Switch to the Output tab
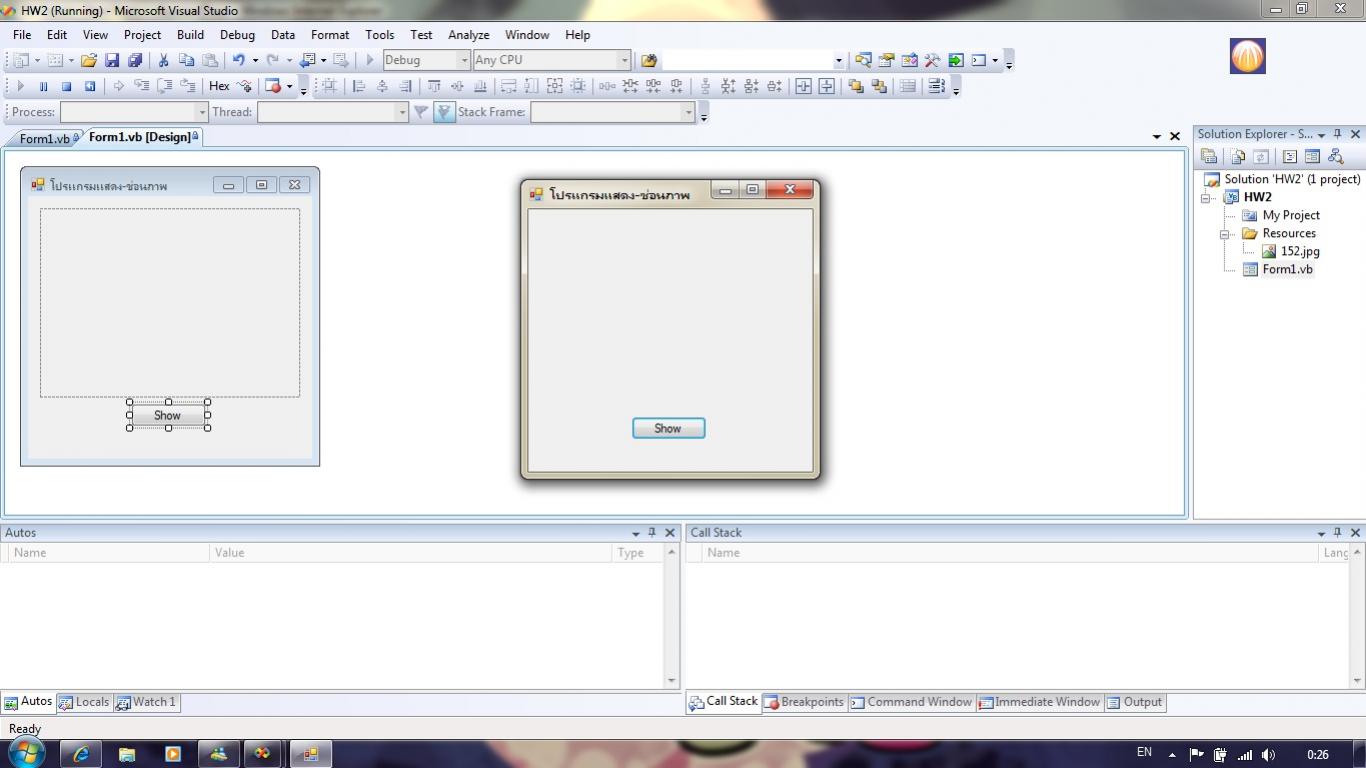This screenshot has width=1366, height=768. (1135, 702)
